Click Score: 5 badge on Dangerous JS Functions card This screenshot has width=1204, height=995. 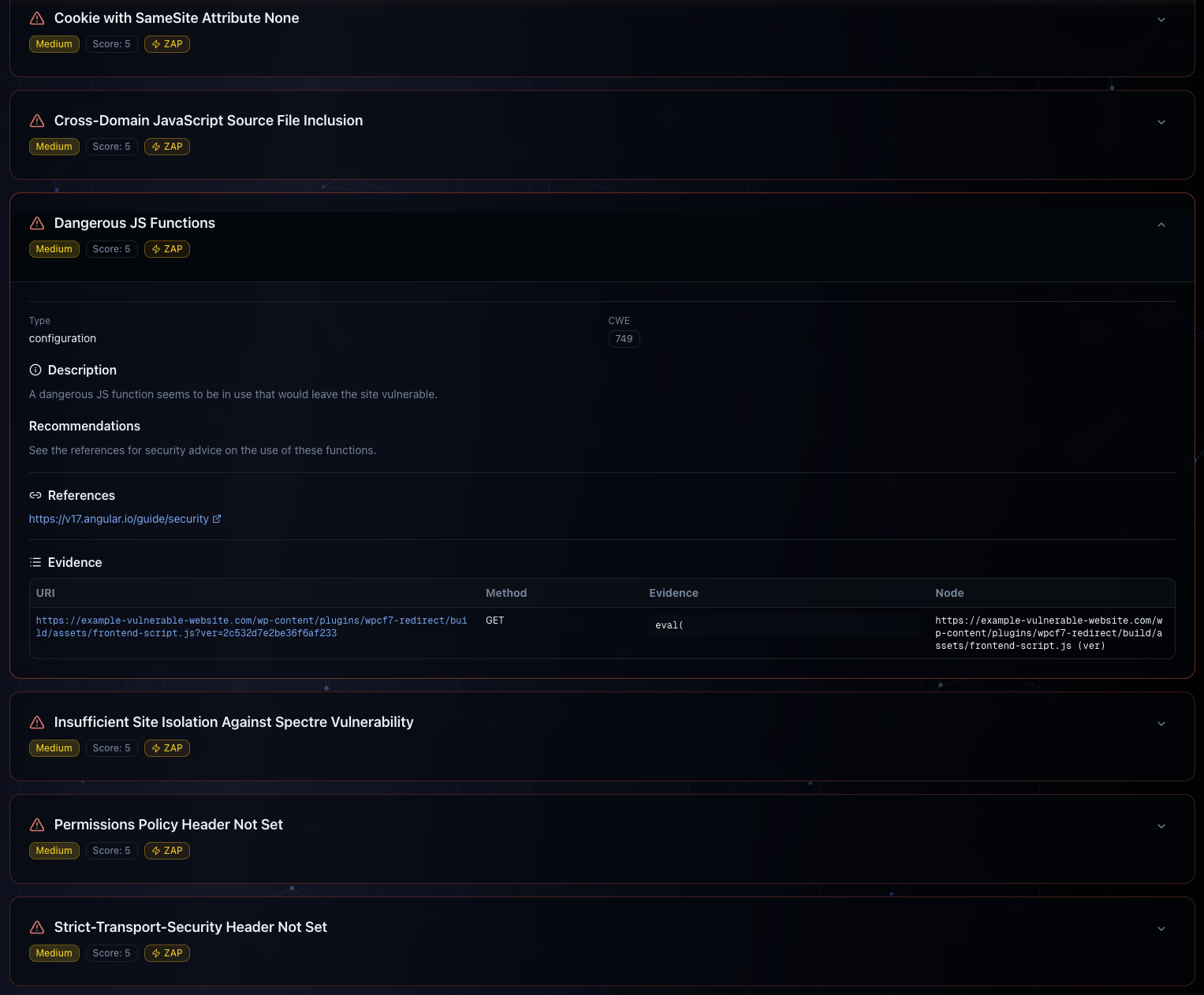tap(112, 249)
